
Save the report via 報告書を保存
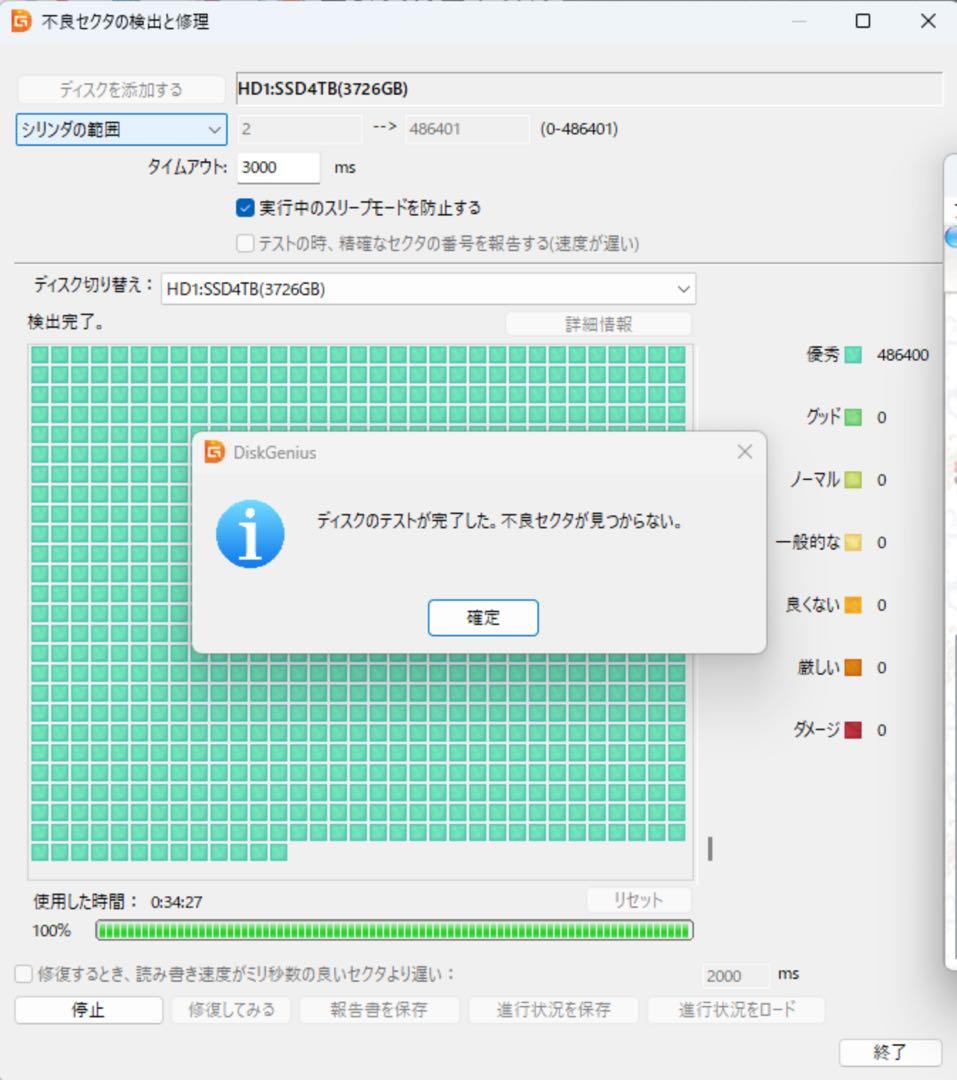click(378, 1010)
